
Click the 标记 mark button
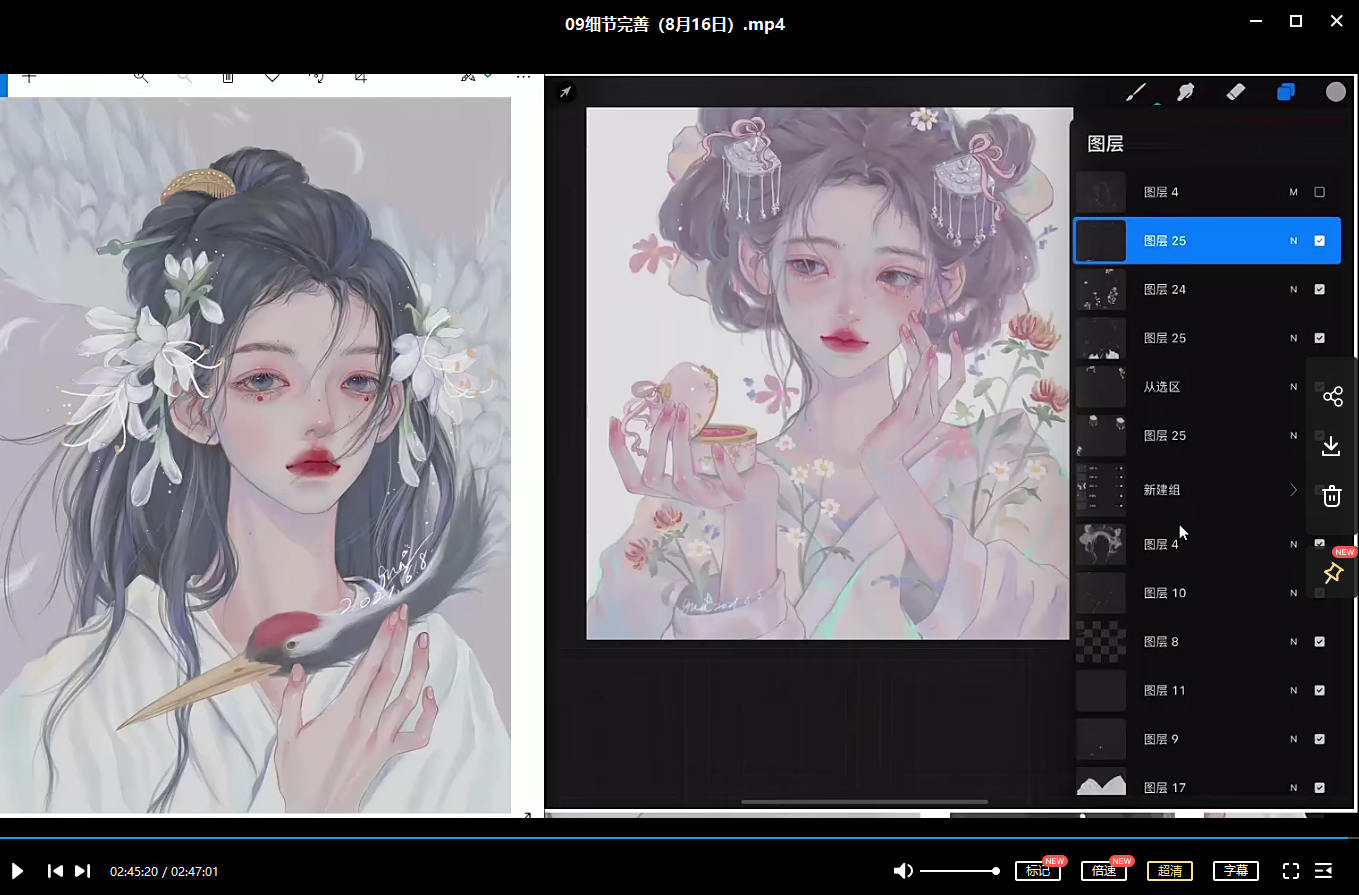(1038, 871)
